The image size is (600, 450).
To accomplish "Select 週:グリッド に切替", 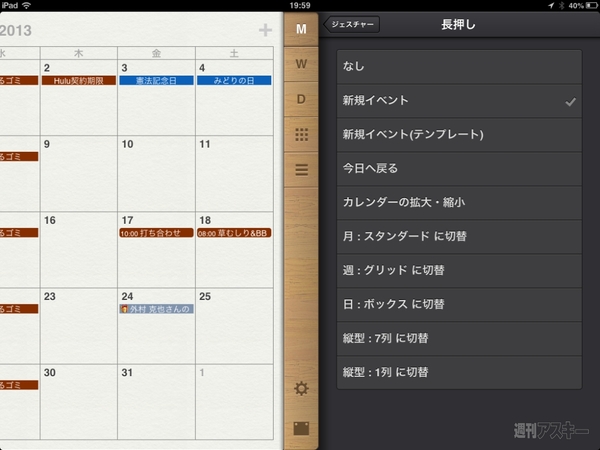I will 459,271.
